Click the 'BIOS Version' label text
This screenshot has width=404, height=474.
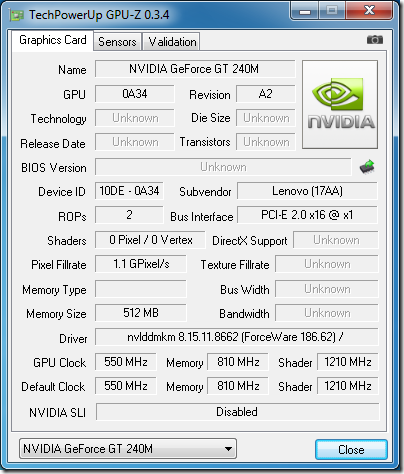point(54,168)
